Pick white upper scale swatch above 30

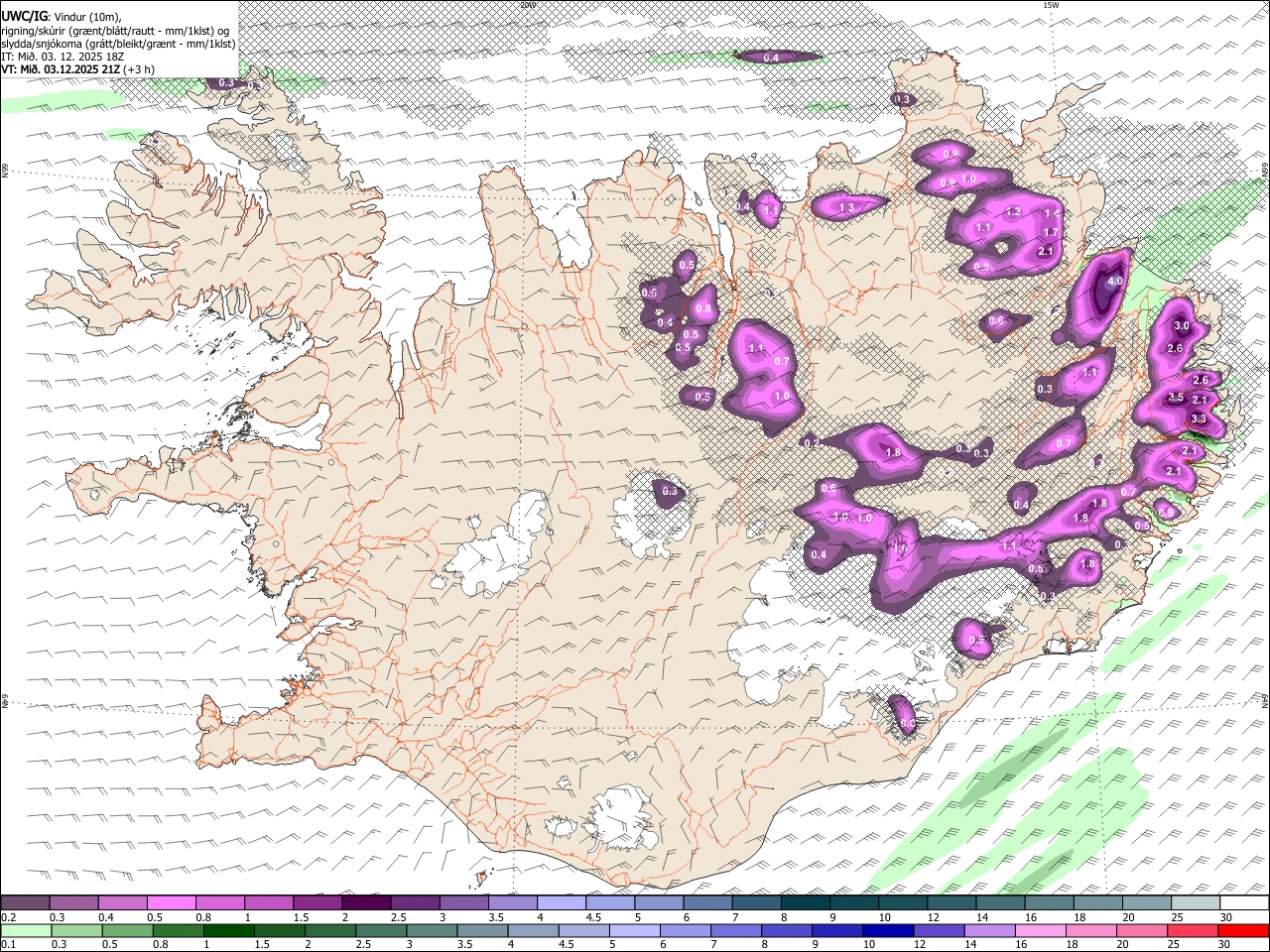[1244, 903]
